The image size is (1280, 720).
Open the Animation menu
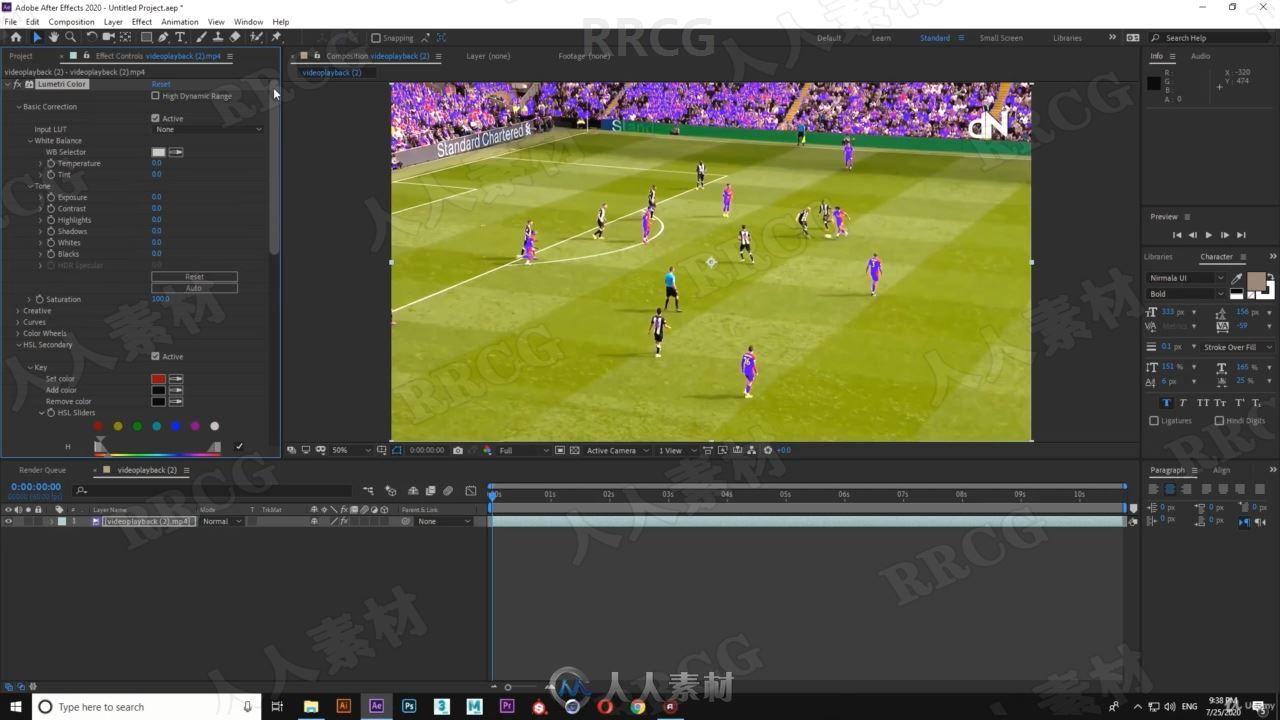point(179,21)
